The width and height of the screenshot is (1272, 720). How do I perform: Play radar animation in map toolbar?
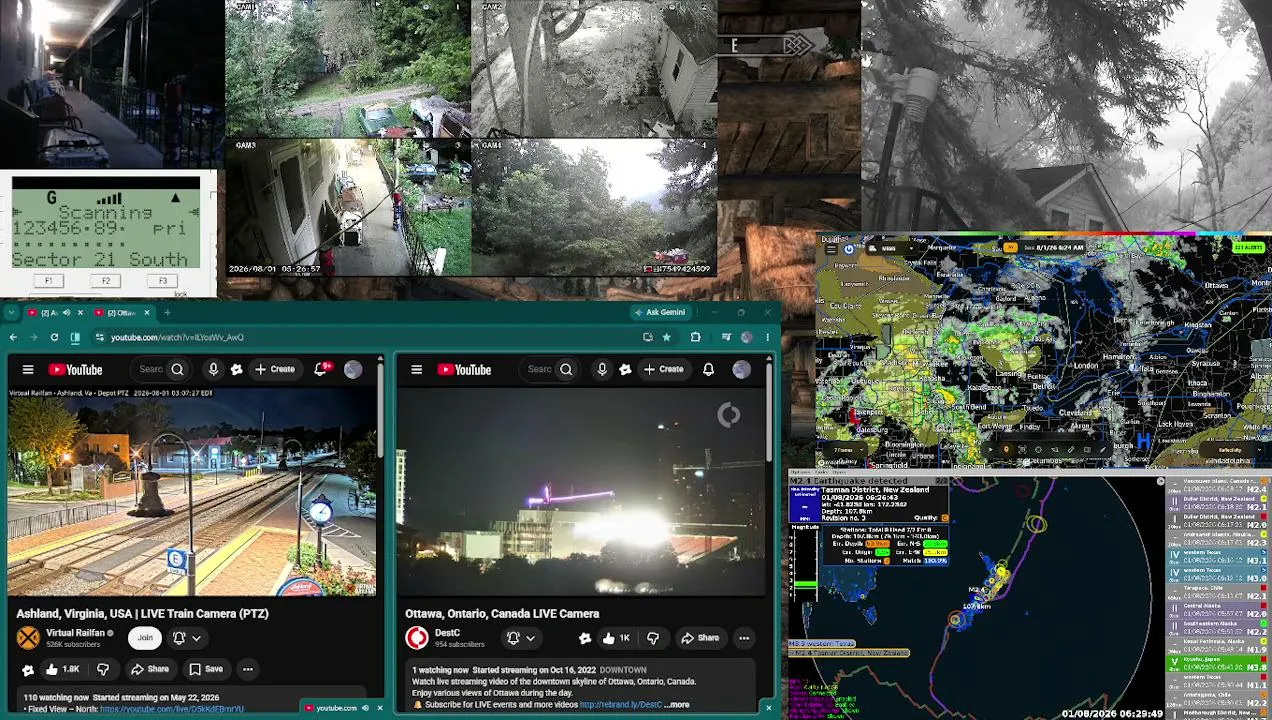(990, 449)
